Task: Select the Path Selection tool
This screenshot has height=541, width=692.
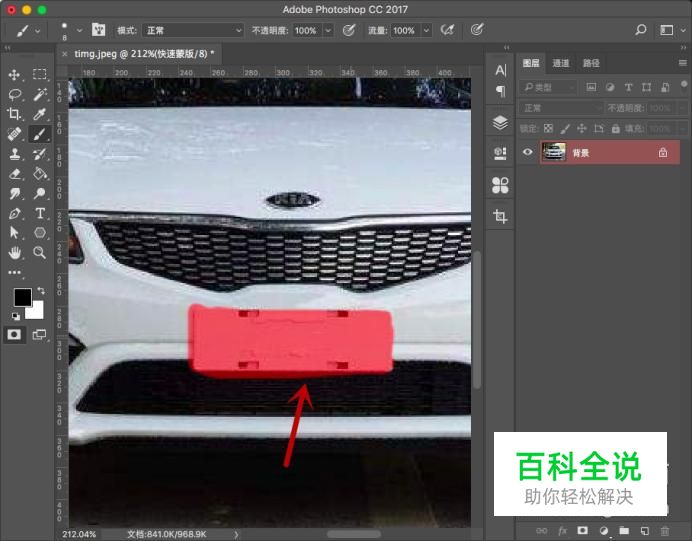Action: click(x=14, y=233)
